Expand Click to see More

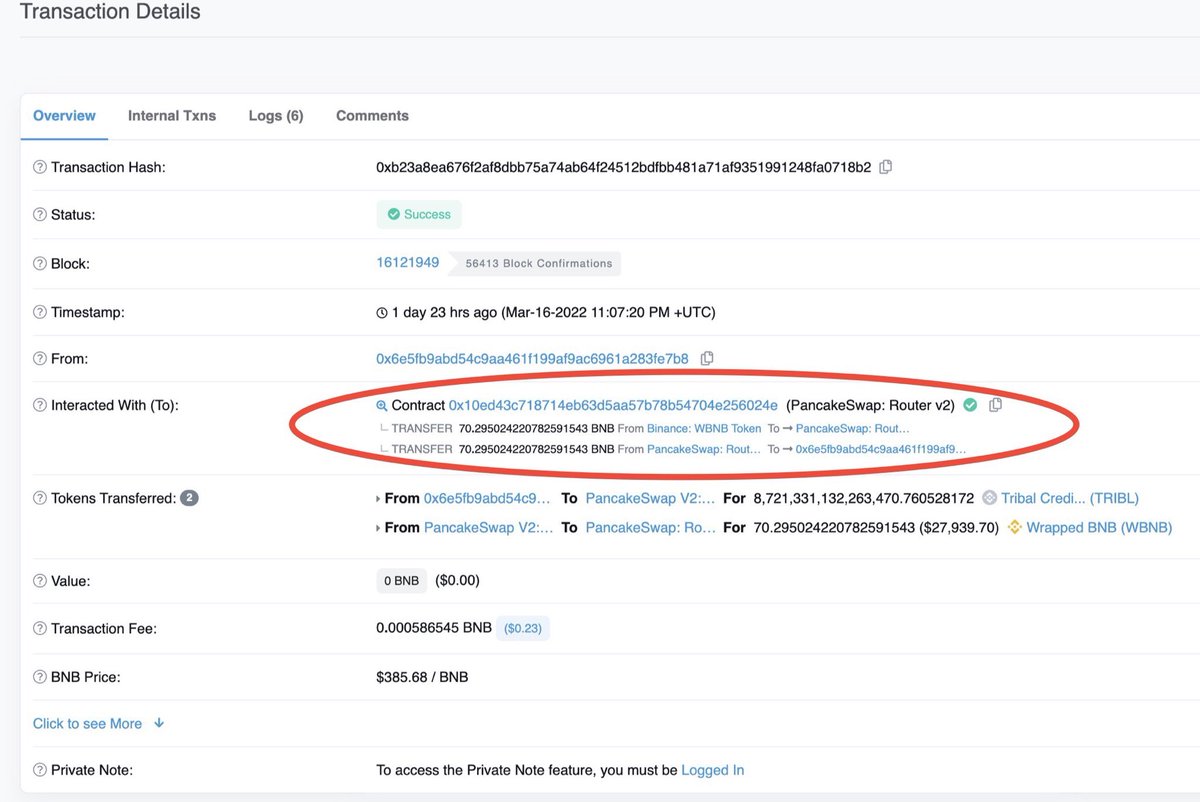tap(98, 723)
